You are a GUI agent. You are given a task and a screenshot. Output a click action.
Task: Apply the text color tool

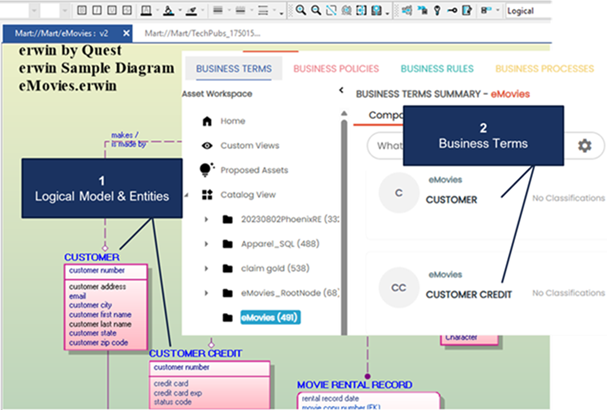[146, 10]
